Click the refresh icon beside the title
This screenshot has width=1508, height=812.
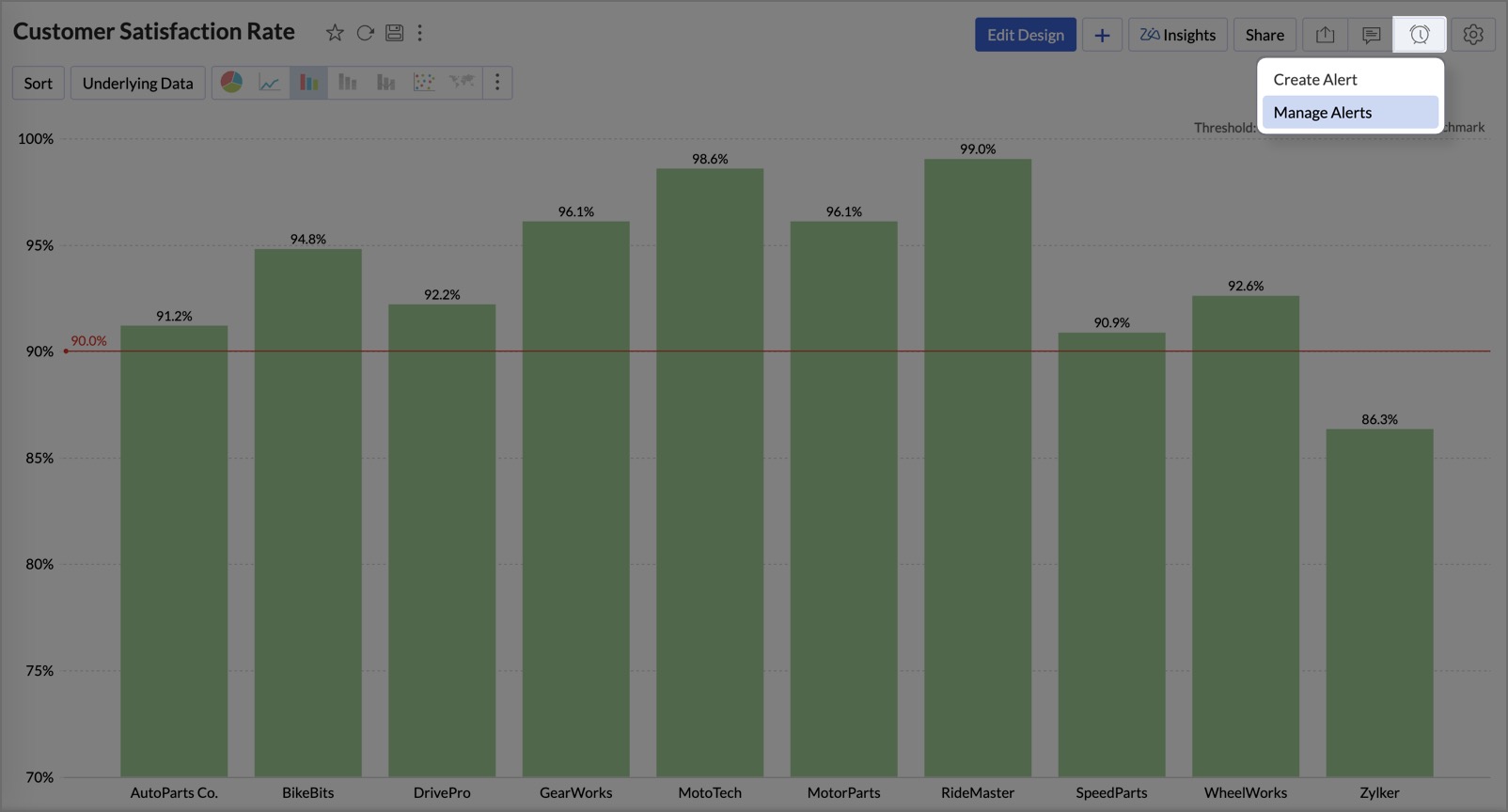[x=365, y=33]
